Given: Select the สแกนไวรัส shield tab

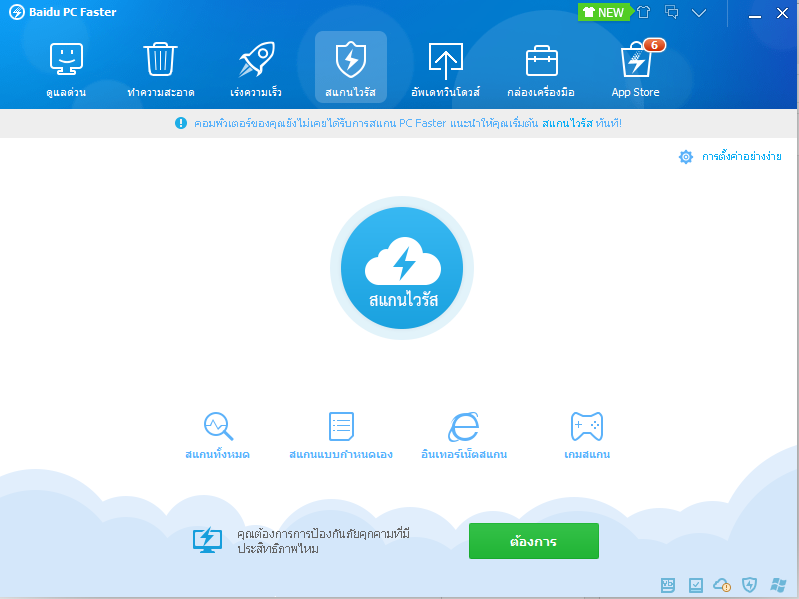Looking at the screenshot, I should click(x=351, y=68).
